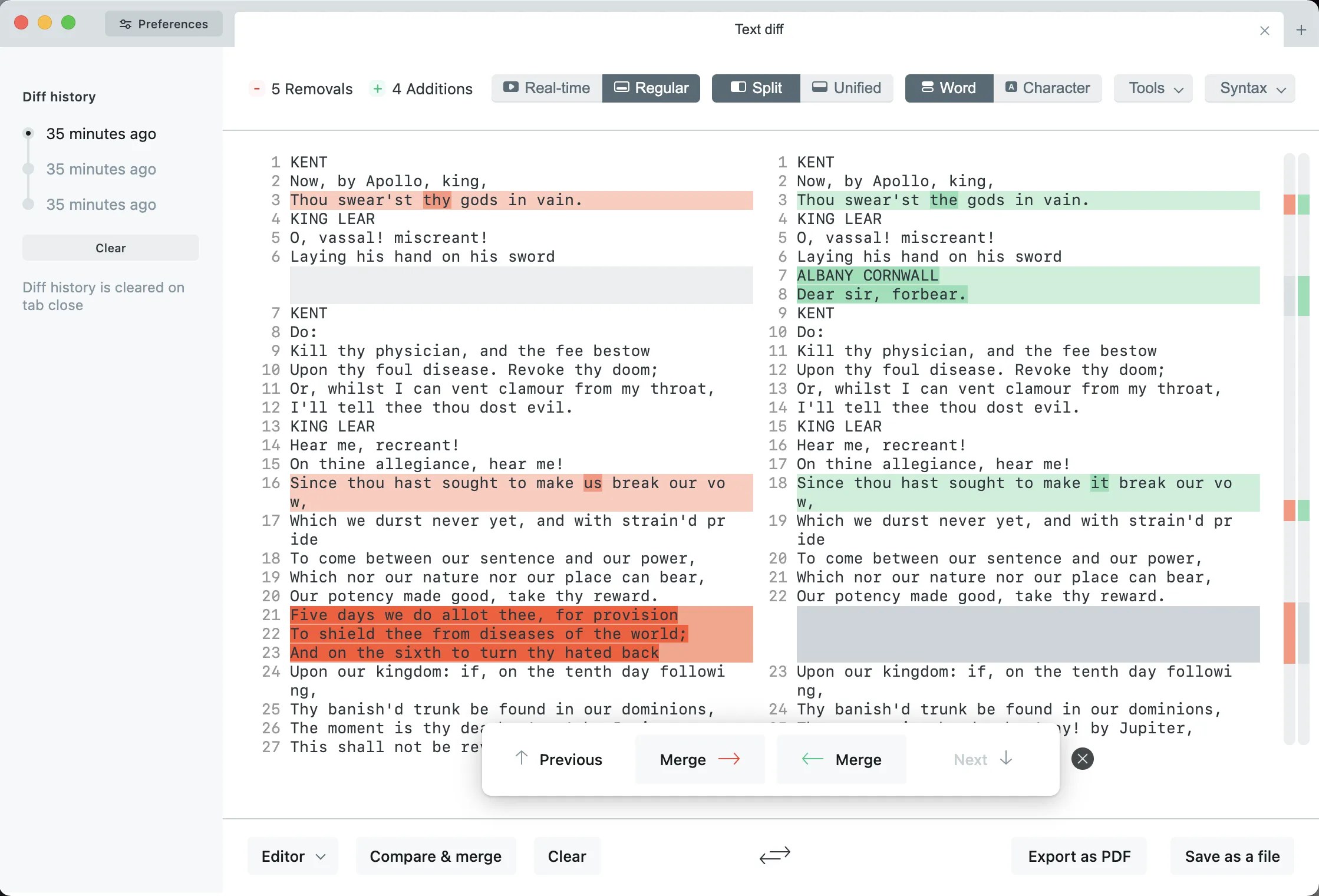The image size is (1319, 896).
Task: Open the Syntax dropdown menu
Action: (x=1250, y=88)
